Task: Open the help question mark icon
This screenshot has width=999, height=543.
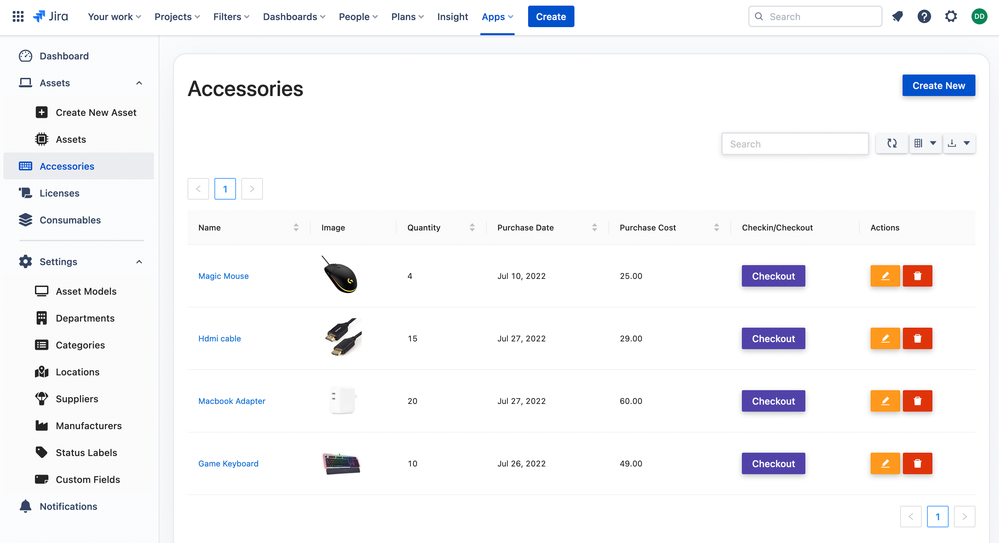Action: point(924,17)
